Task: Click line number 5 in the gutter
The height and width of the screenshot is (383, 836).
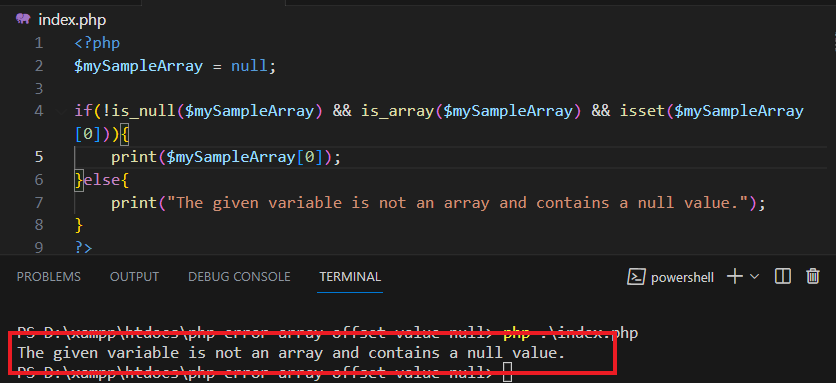Action: click(39, 157)
